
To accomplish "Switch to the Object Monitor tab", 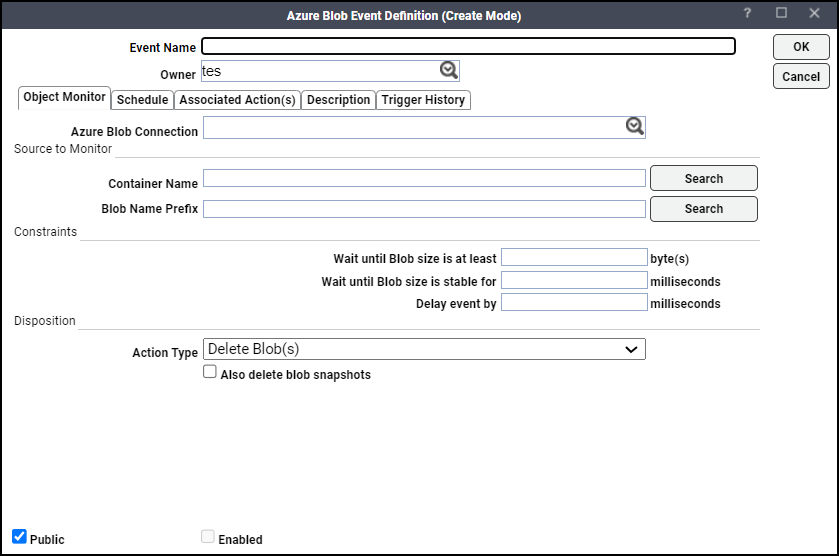I will 64,97.
